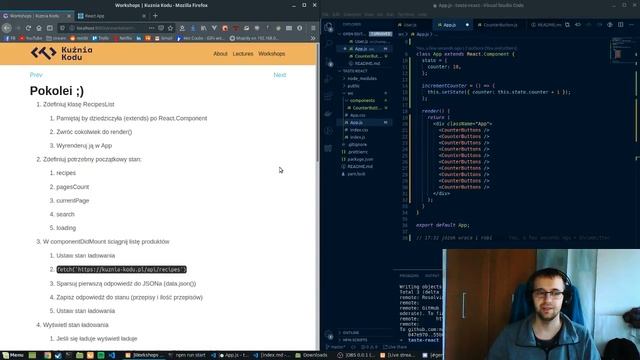Screen dimensions: 640x360
Task: Click the 'currentPage' list item
Action: 73,200
